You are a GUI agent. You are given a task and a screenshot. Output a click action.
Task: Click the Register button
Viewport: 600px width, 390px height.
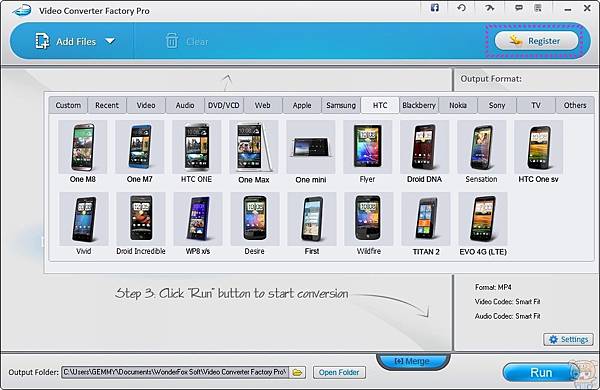[536, 41]
